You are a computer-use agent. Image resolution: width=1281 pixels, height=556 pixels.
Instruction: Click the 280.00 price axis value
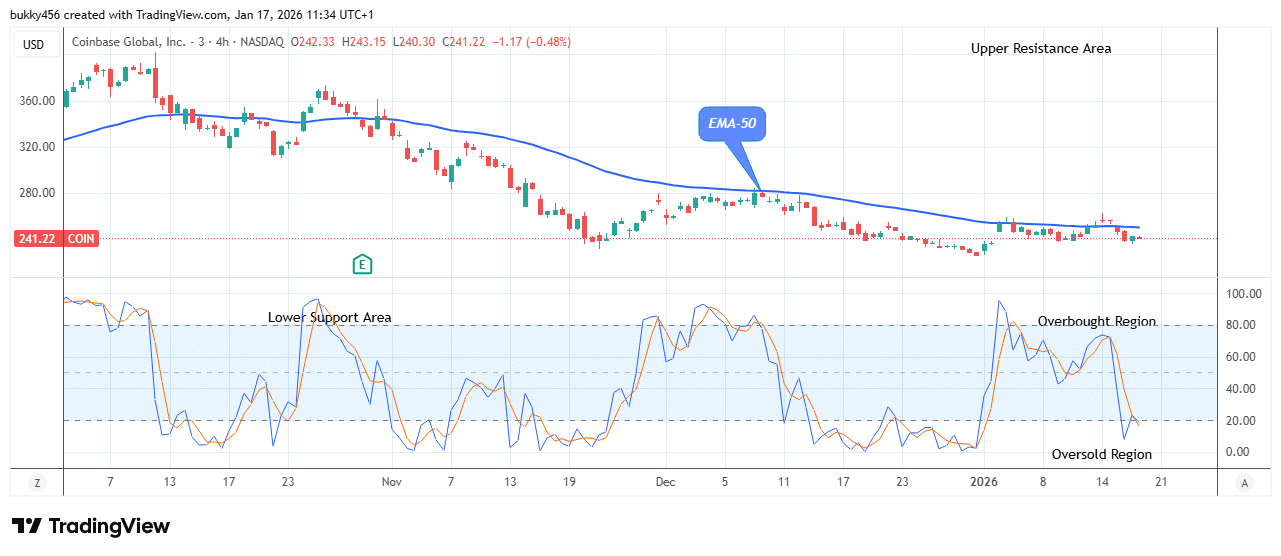click(36, 193)
